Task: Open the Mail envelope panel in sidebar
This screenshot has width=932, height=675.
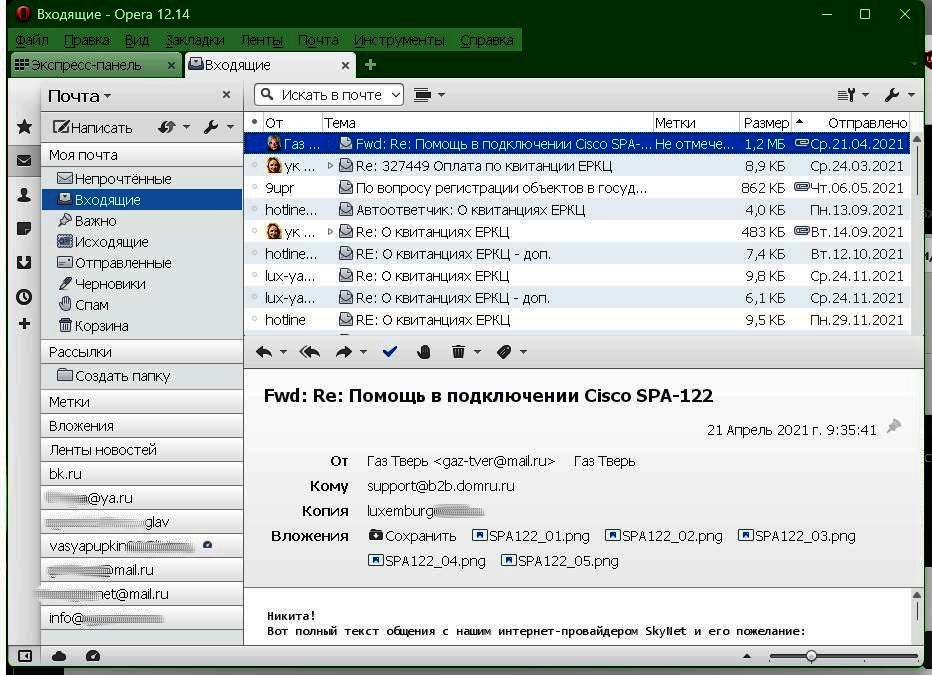Action: pos(24,160)
